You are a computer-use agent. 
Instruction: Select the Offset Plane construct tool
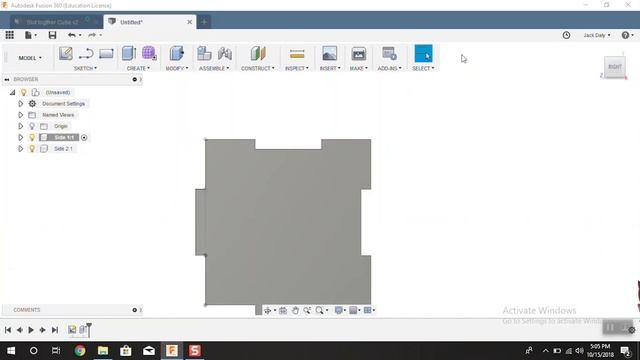(x=258, y=53)
